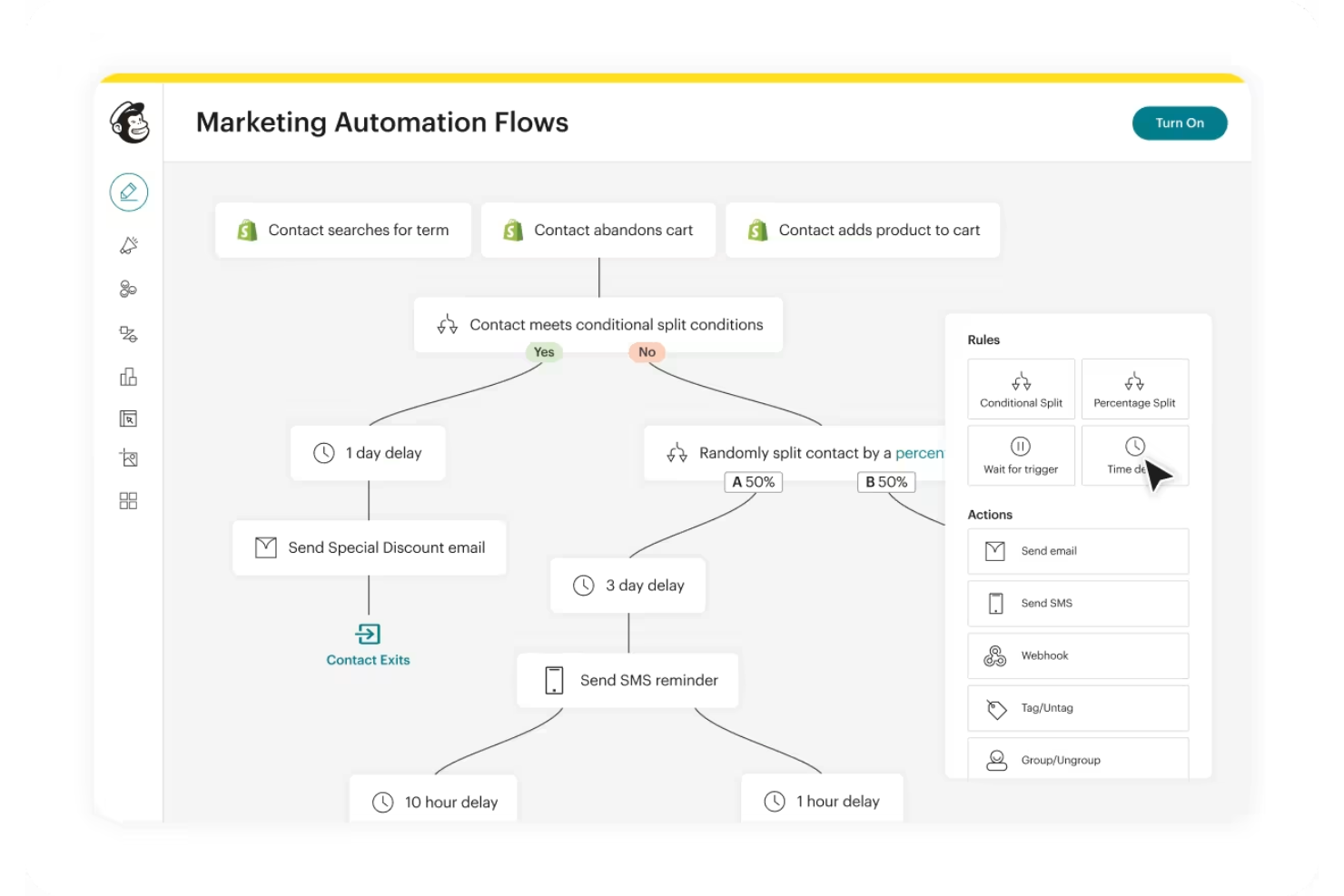Choose Tag/Untag from the Actions panel

[x=1077, y=708]
